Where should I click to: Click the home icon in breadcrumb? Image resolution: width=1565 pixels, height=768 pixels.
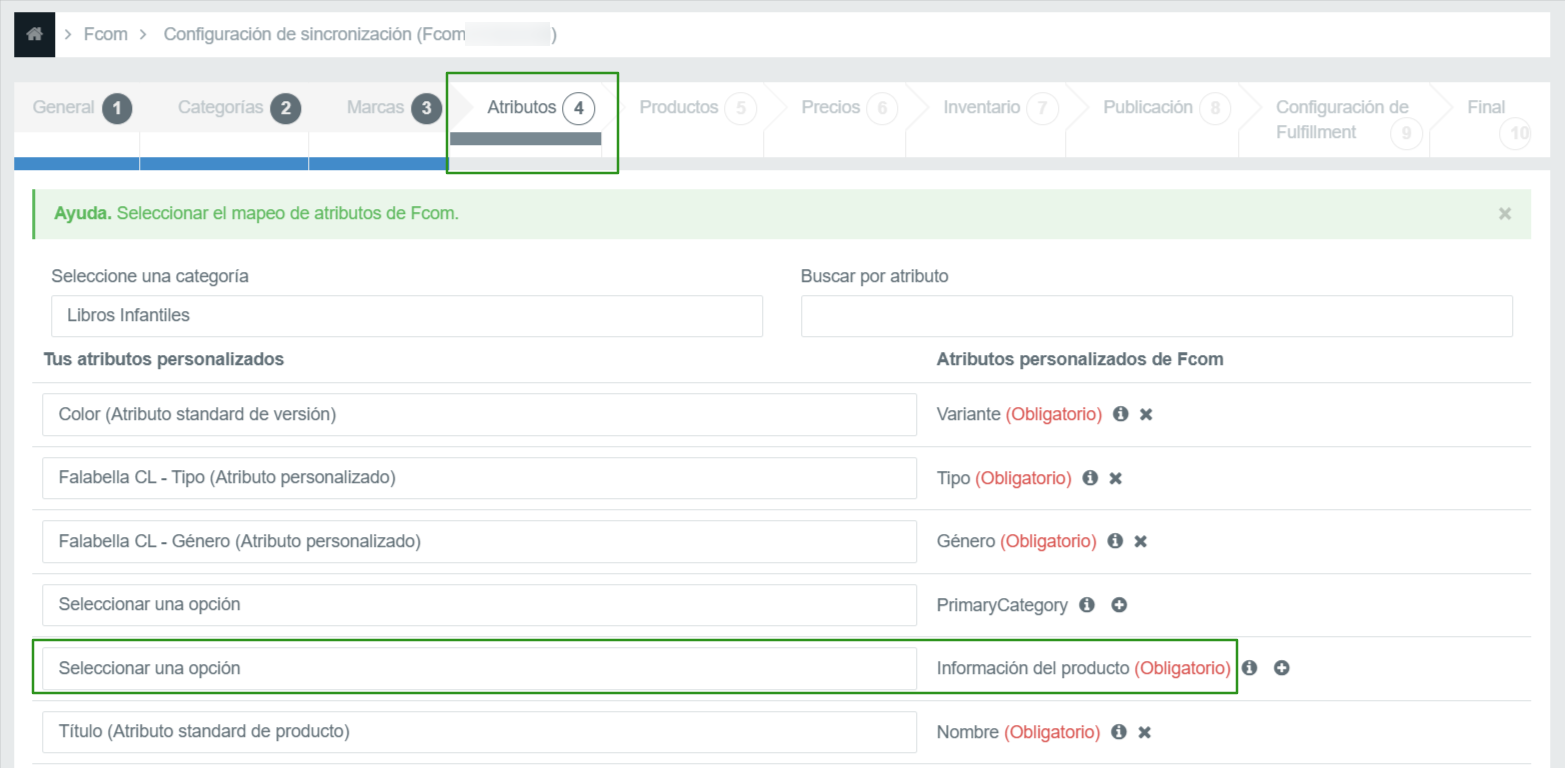35,35
